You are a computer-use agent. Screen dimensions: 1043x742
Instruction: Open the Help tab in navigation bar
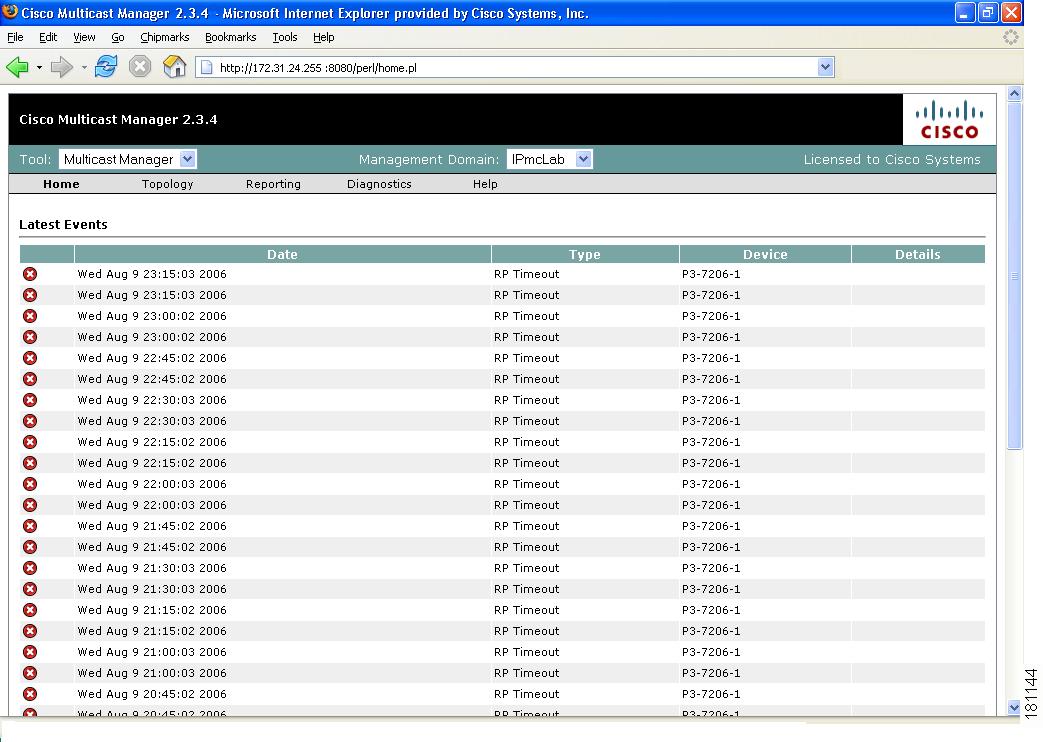[485, 184]
